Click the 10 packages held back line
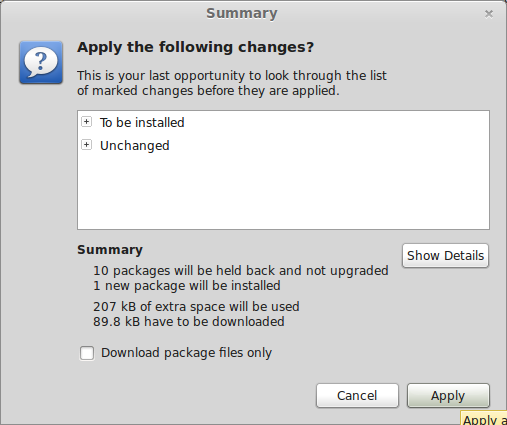Screen dimensions: 507x425 241,271
